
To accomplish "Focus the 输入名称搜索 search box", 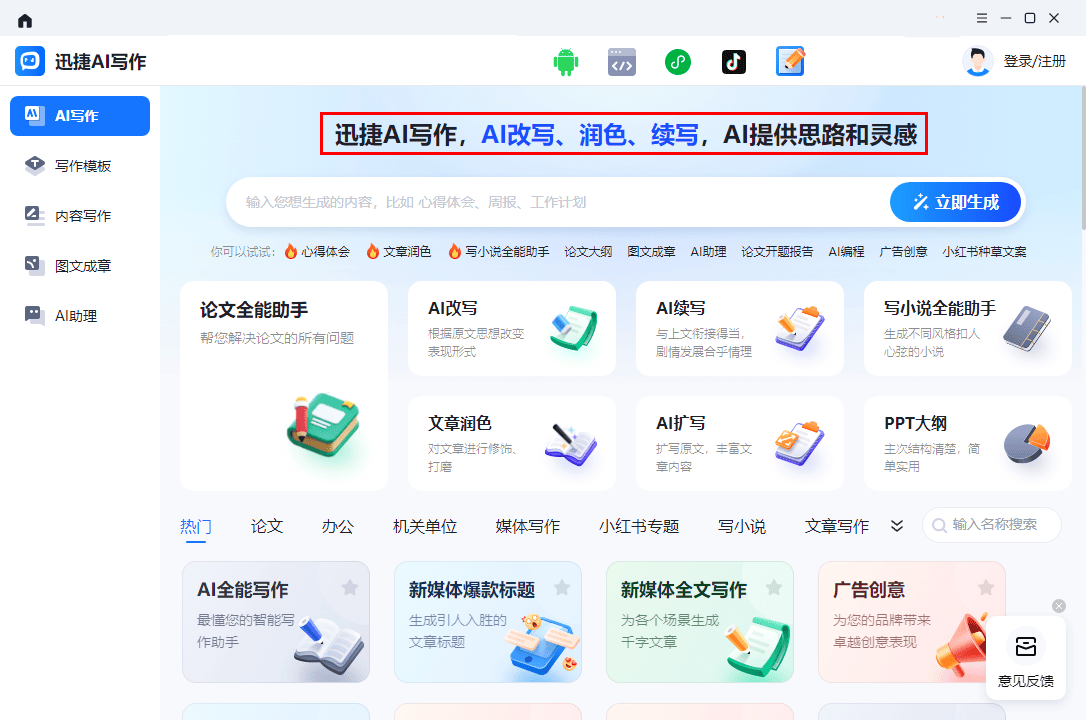I will (992, 525).
